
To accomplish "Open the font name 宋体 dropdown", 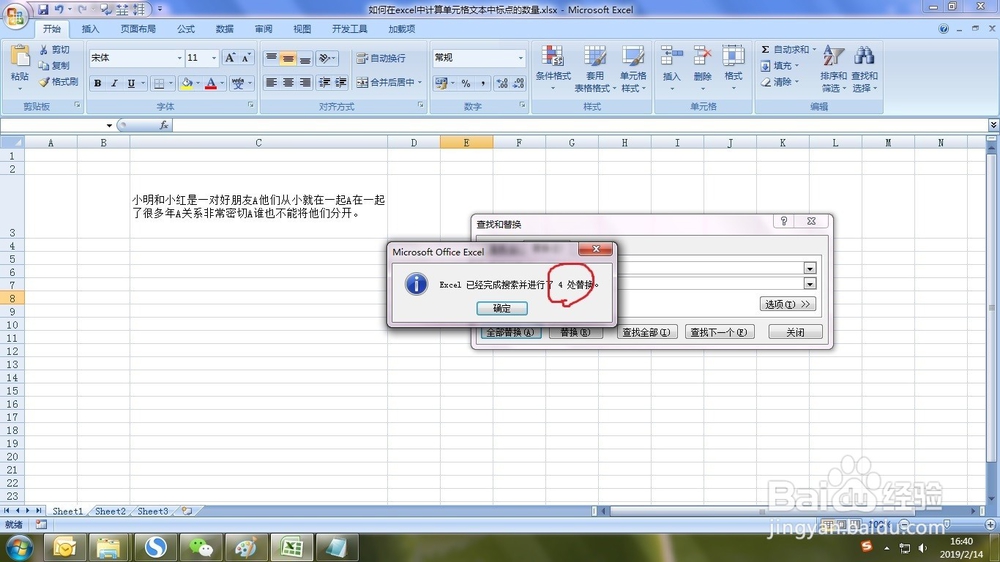I will tap(179, 58).
